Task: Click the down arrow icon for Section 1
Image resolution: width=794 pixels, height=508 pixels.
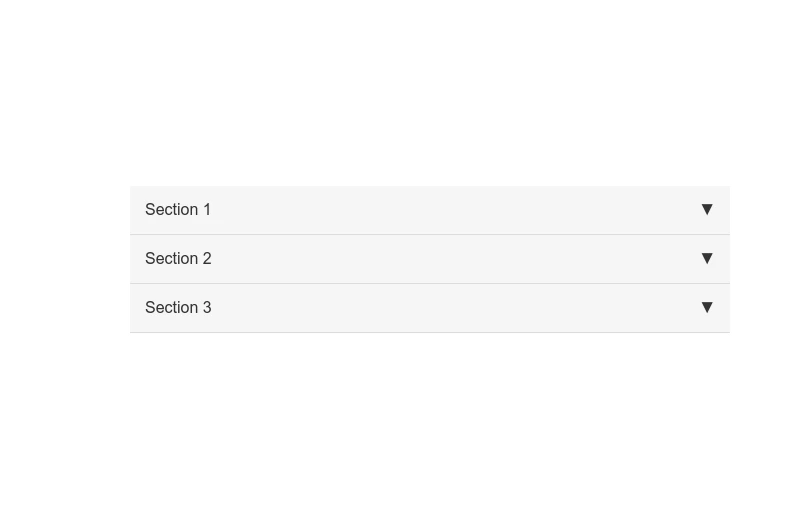Action: tap(707, 209)
